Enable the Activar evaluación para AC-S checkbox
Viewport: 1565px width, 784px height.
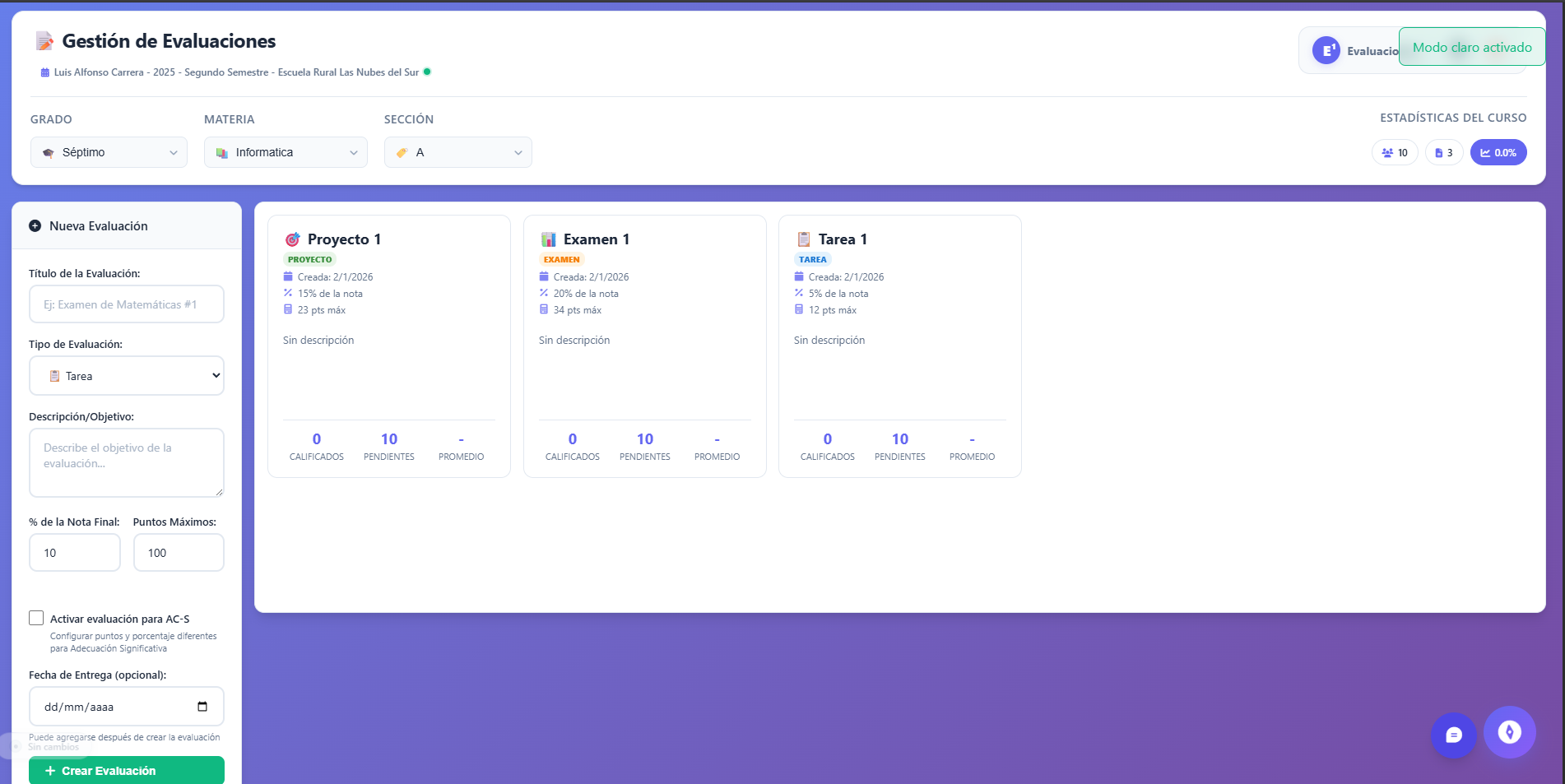click(x=36, y=618)
